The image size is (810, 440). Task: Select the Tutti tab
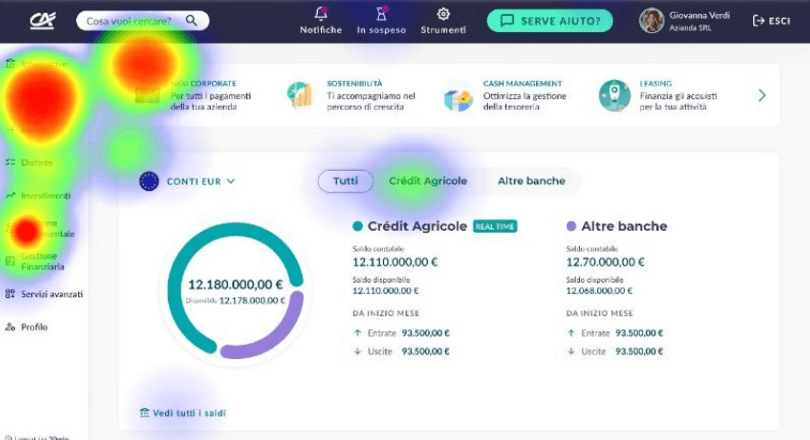pos(345,181)
